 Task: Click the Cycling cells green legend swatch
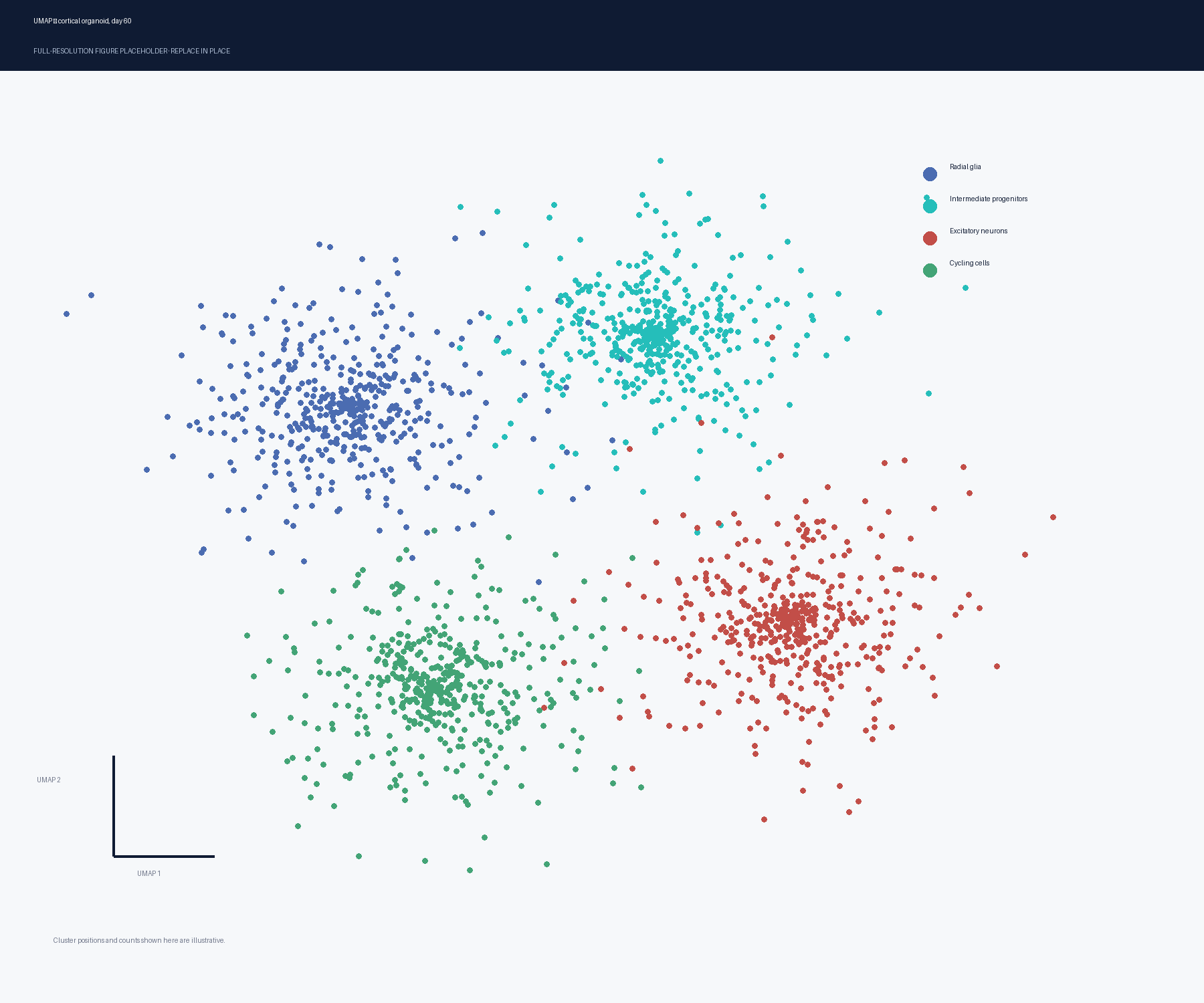(930, 270)
